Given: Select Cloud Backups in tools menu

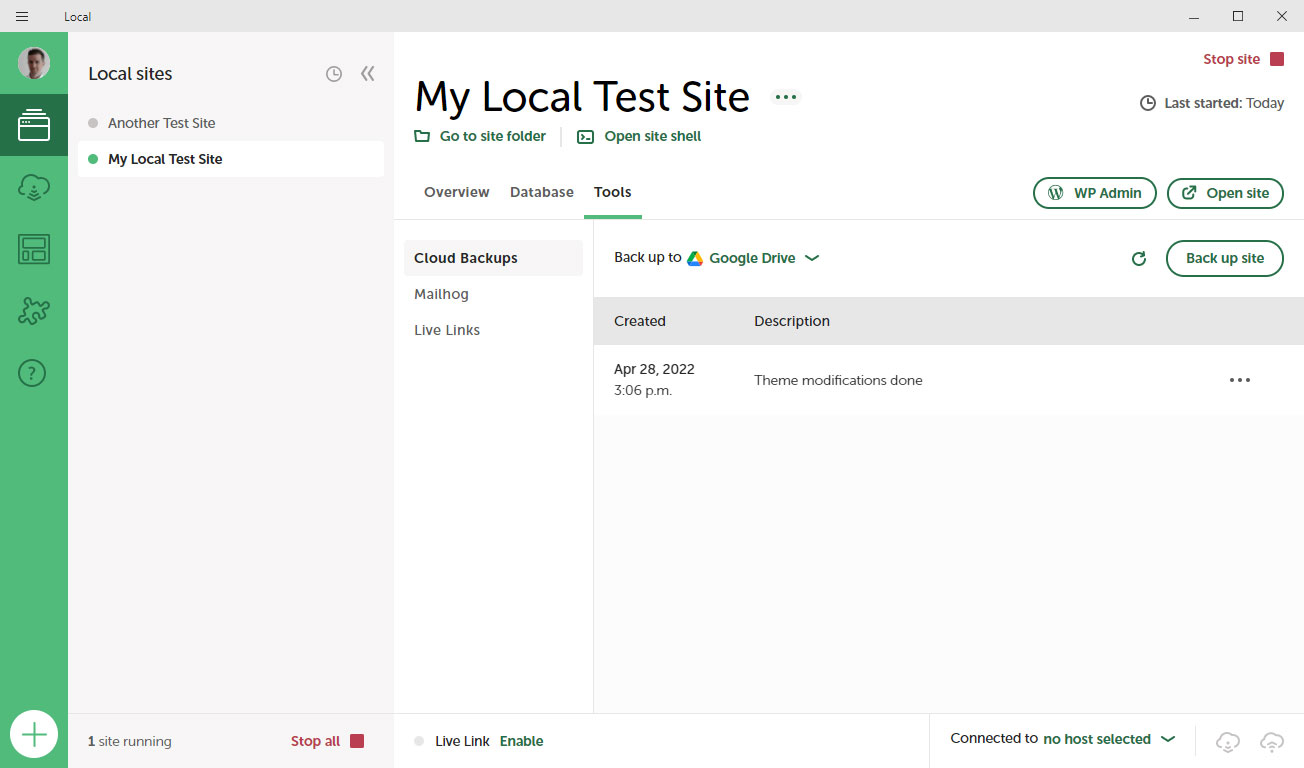Looking at the screenshot, I should pyautogui.click(x=493, y=258).
